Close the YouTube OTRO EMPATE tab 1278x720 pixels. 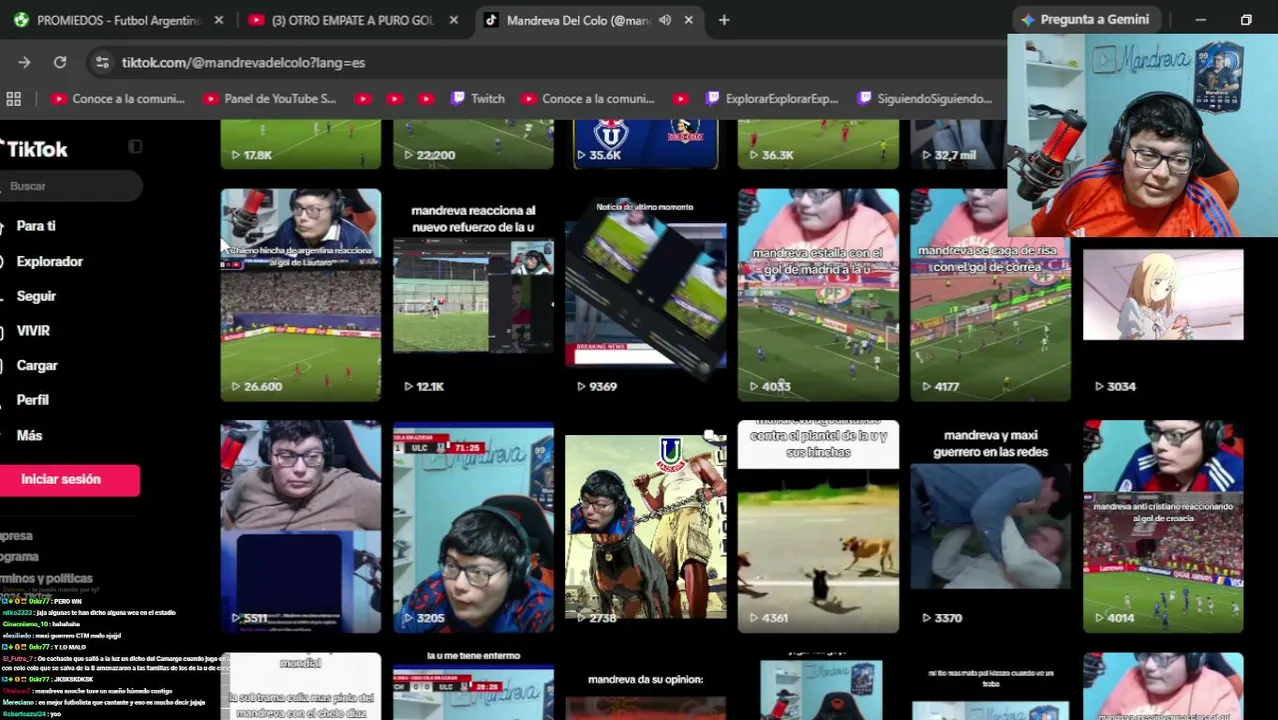[x=454, y=20]
